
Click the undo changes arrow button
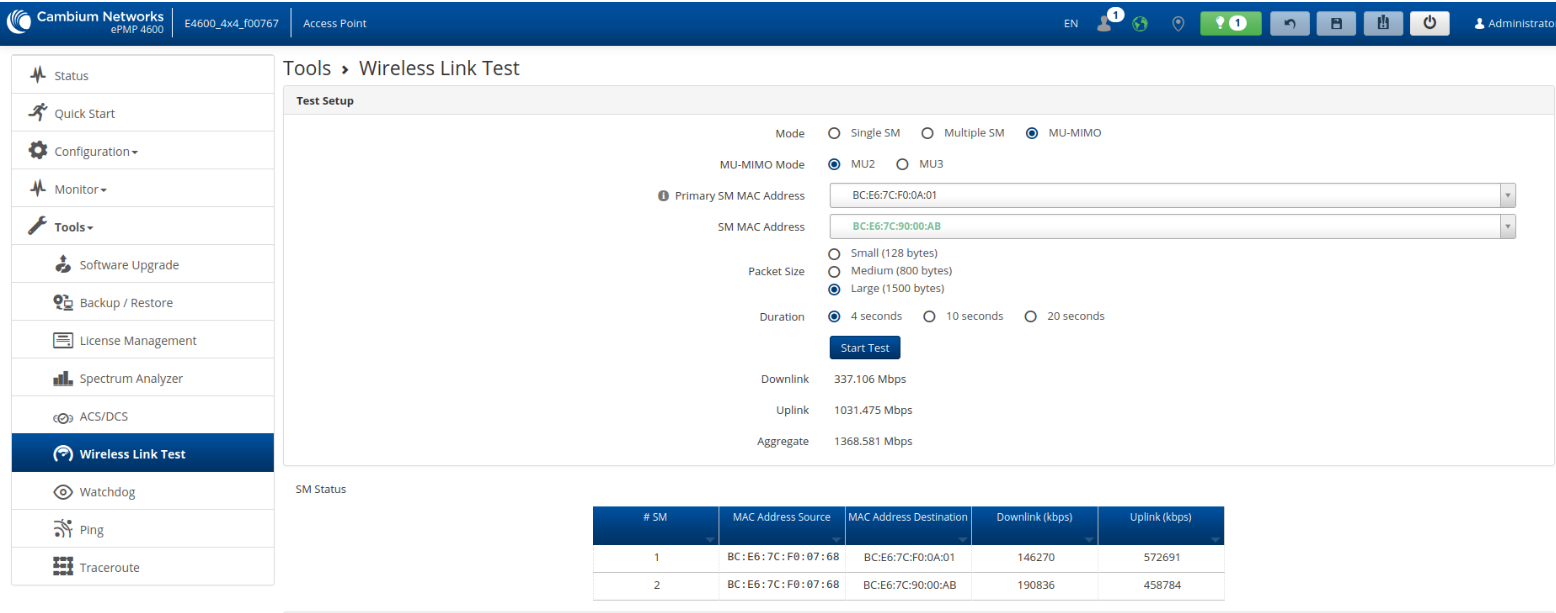tap(1289, 23)
